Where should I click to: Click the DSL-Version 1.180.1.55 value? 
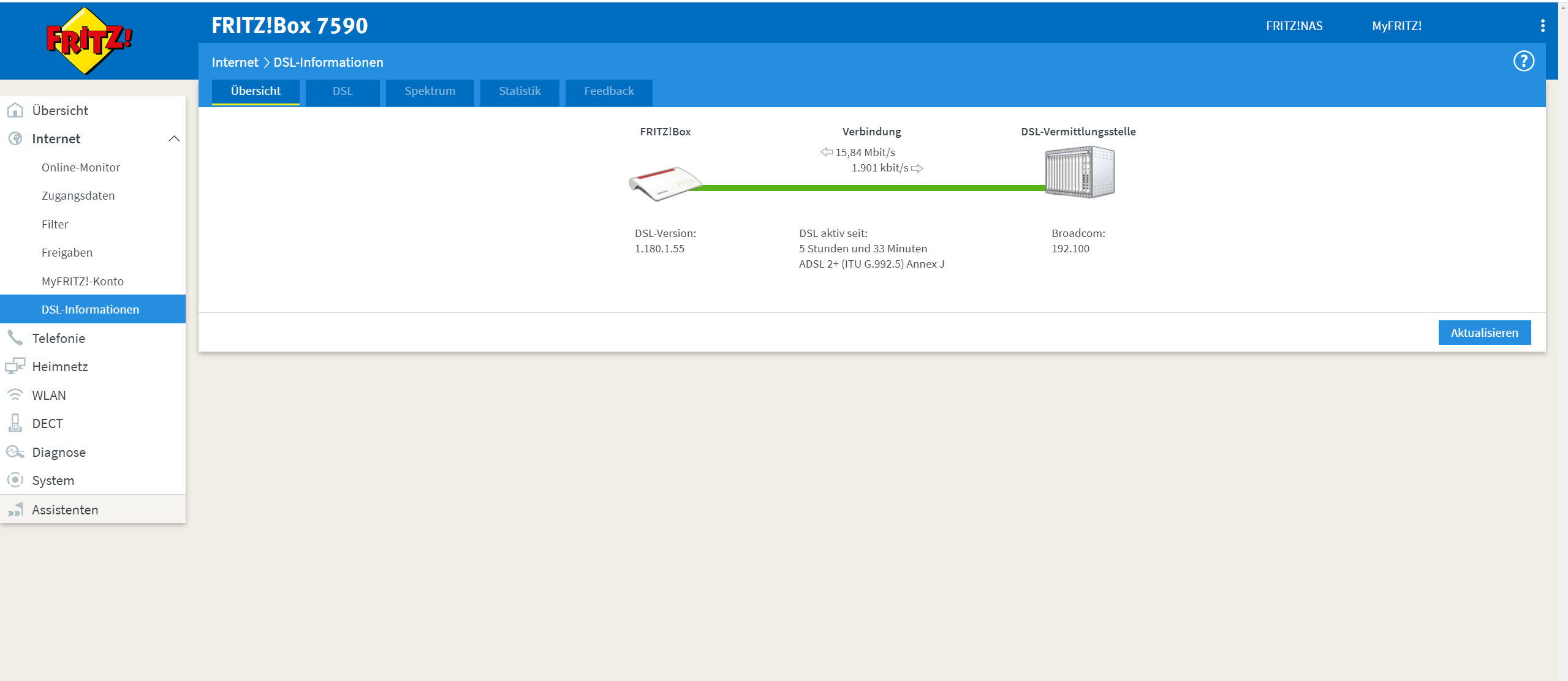tap(659, 249)
